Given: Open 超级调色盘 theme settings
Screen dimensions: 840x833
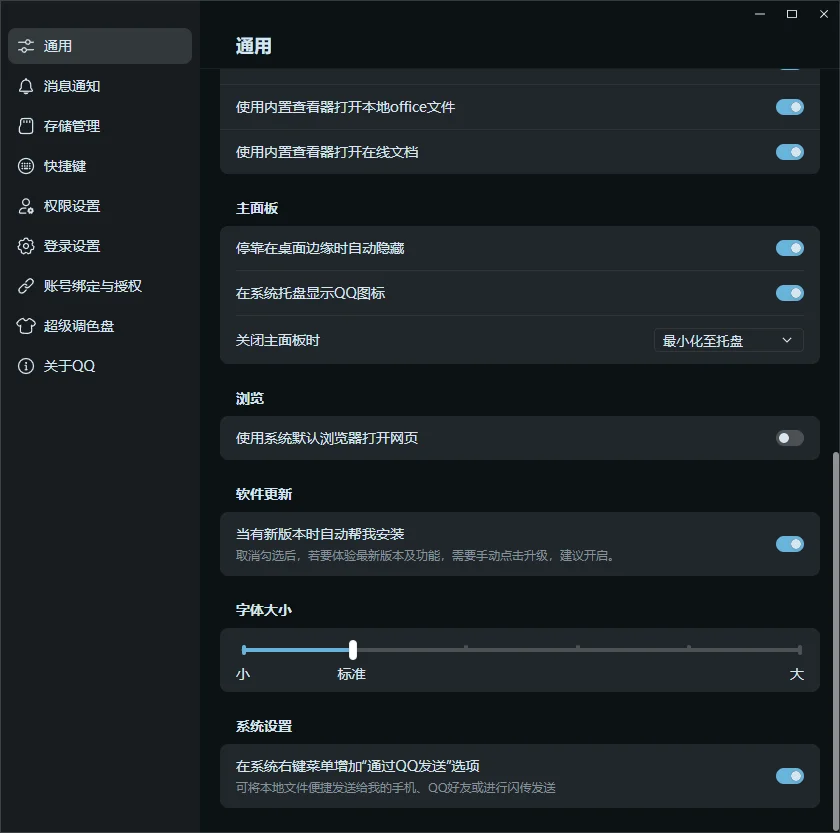Looking at the screenshot, I should pyautogui.click(x=100, y=326).
